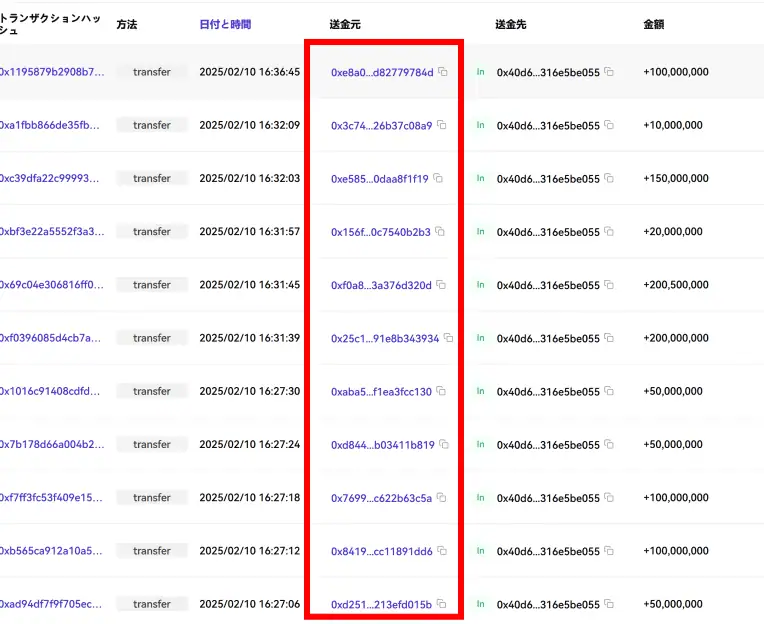Image resolution: width=764 pixels, height=624 pixels.
Task: Click transfer badge in 16:27:30 row
Action: [152, 391]
